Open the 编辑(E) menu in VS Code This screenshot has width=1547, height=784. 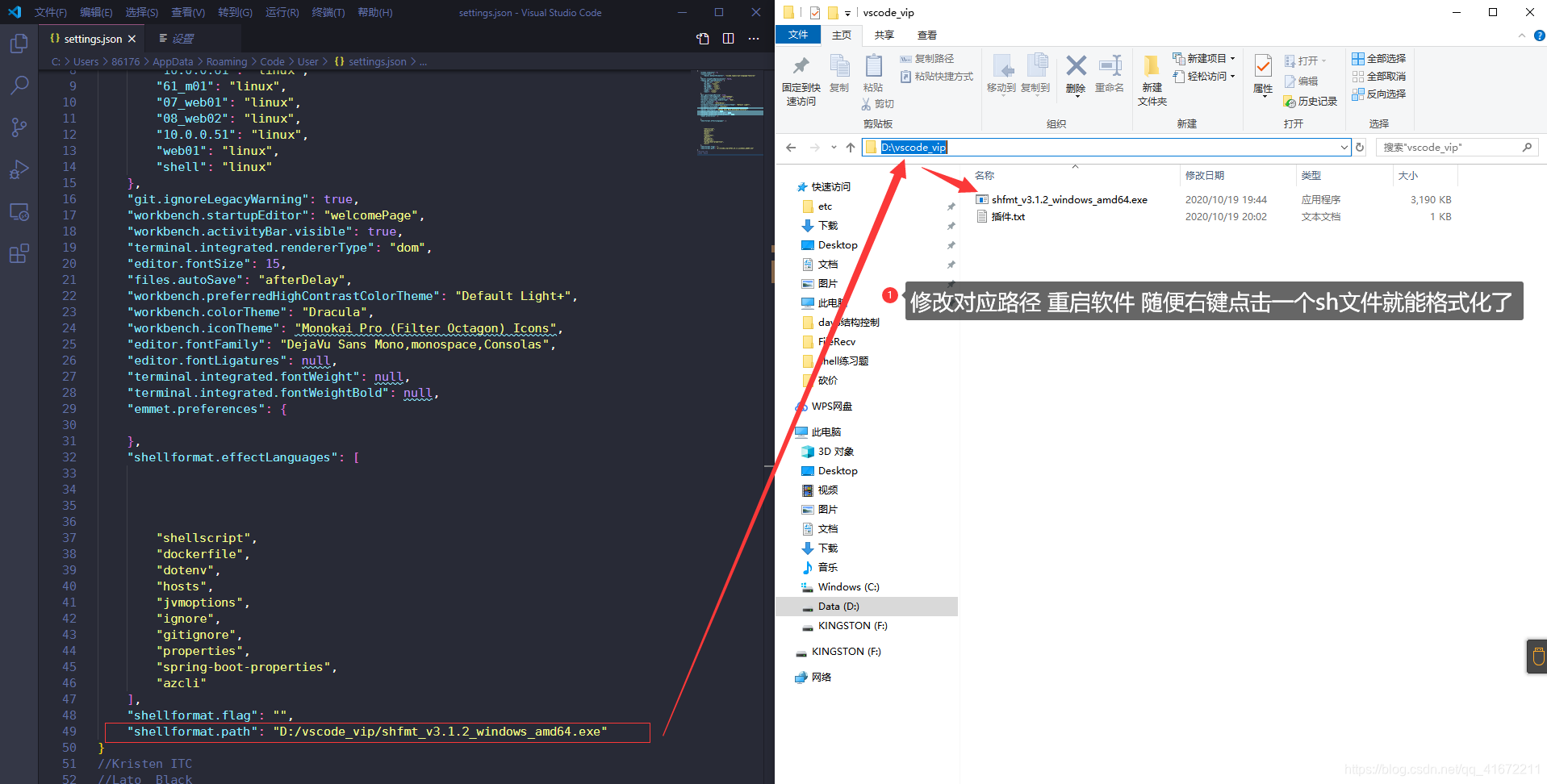pyautogui.click(x=96, y=12)
